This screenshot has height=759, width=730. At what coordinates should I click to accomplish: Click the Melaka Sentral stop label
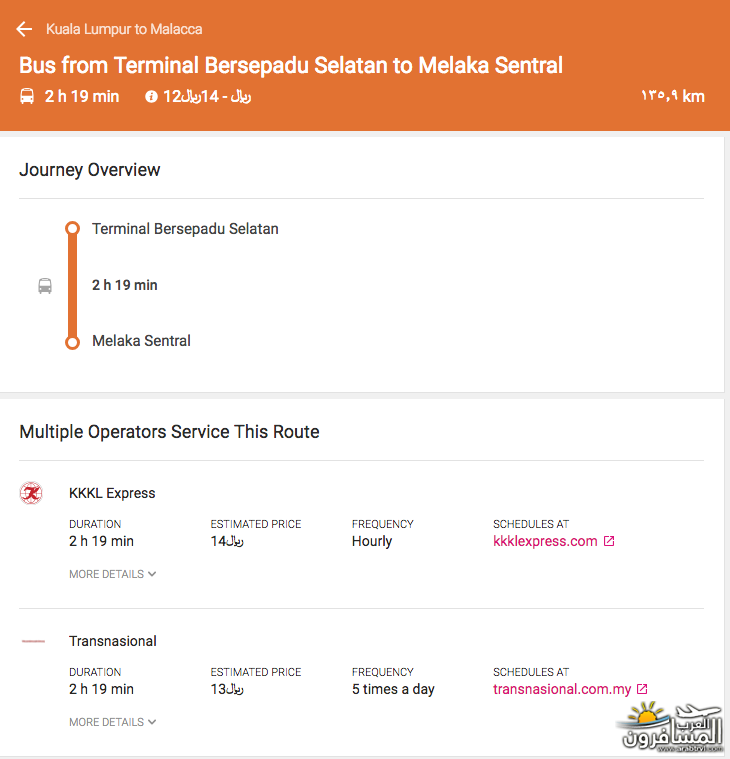(x=141, y=341)
